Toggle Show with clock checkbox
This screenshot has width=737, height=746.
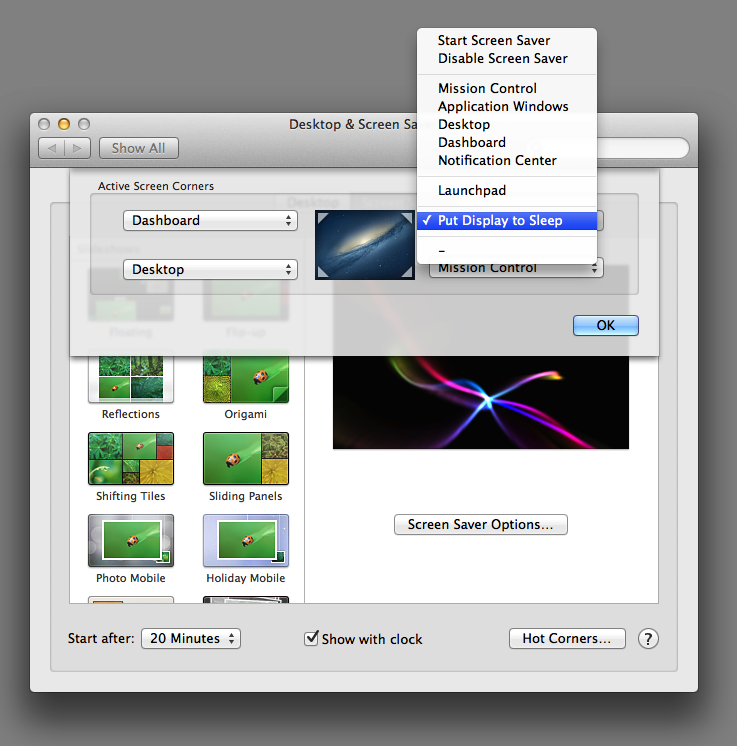point(311,638)
